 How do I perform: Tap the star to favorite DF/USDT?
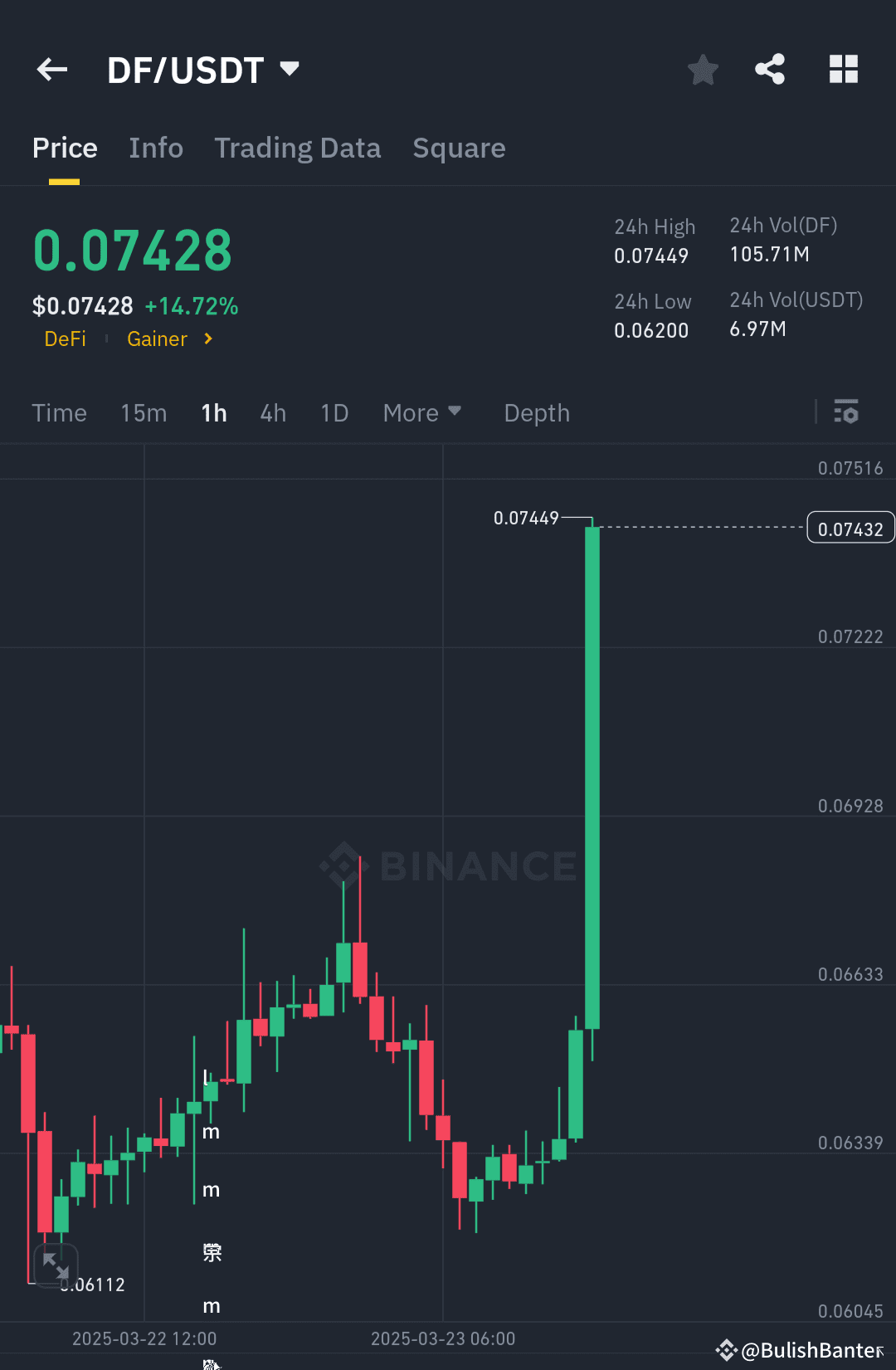703,70
